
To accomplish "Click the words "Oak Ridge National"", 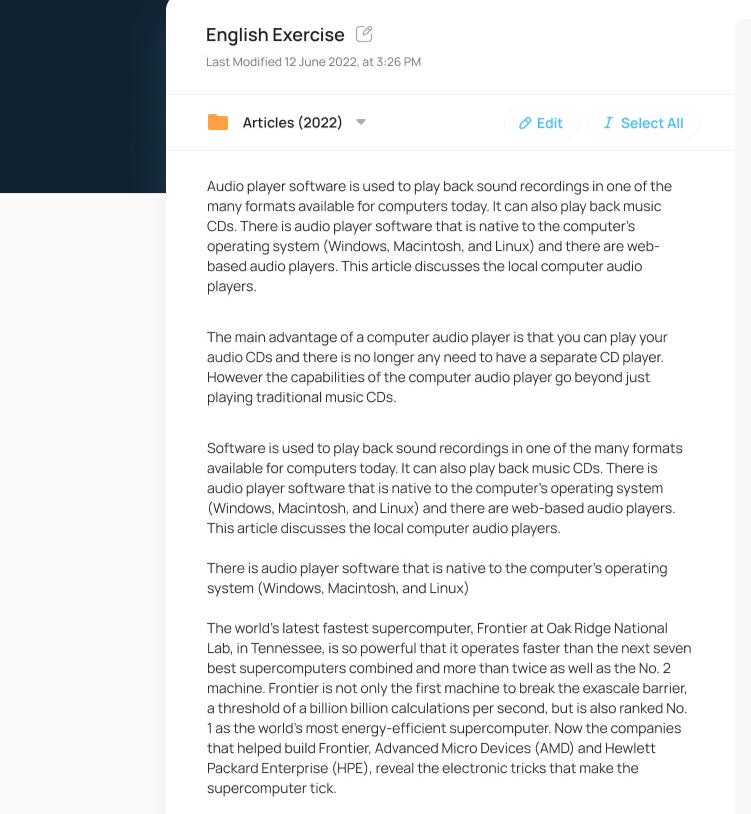I will tap(607, 628).
